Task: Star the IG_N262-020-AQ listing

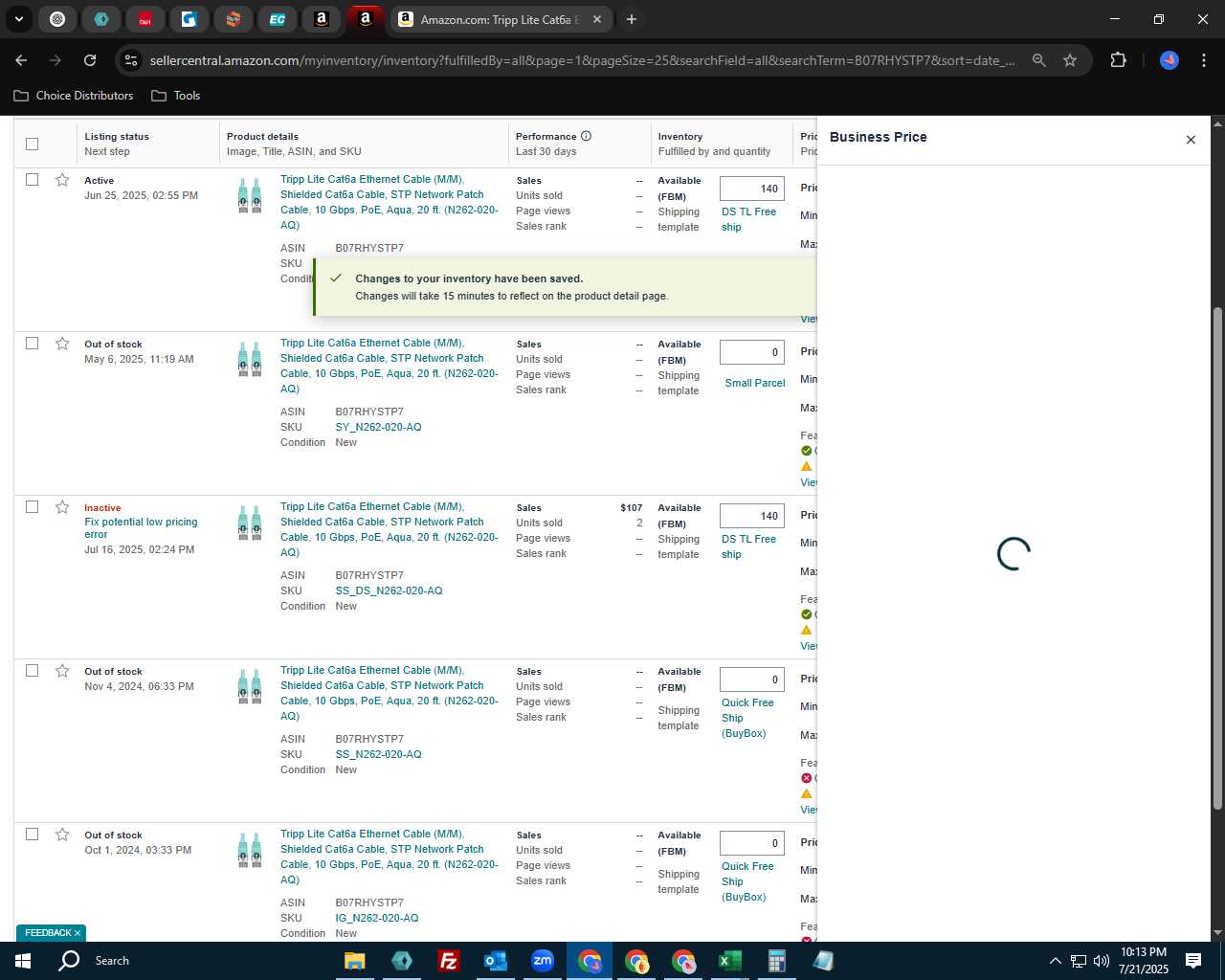Action: (62, 835)
